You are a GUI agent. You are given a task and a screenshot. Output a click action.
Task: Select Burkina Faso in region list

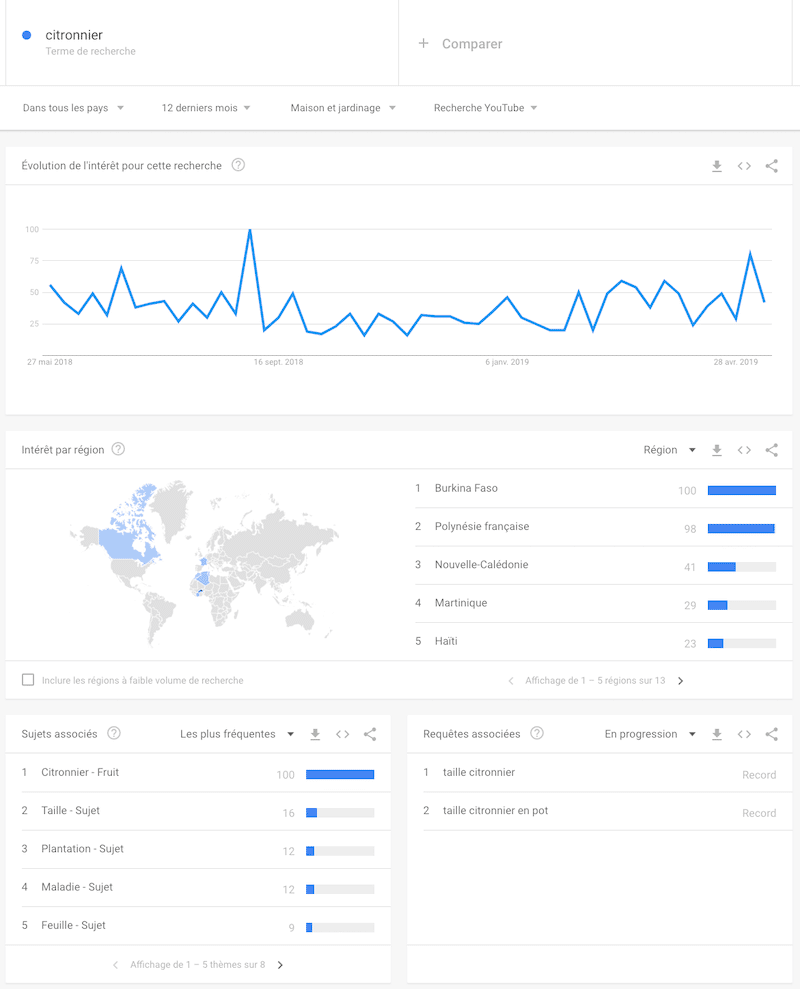coord(466,489)
